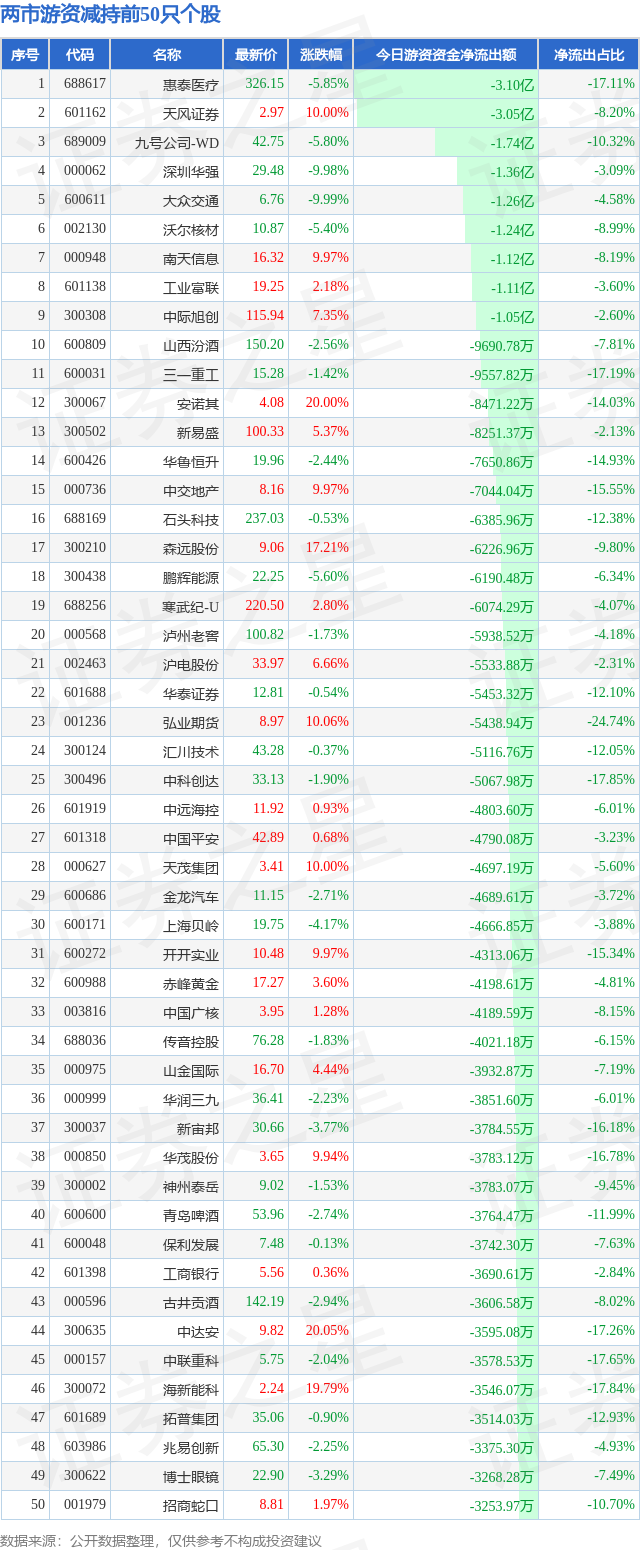
Task: Click price 6.76 for 大众交通
Action: coord(271,200)
